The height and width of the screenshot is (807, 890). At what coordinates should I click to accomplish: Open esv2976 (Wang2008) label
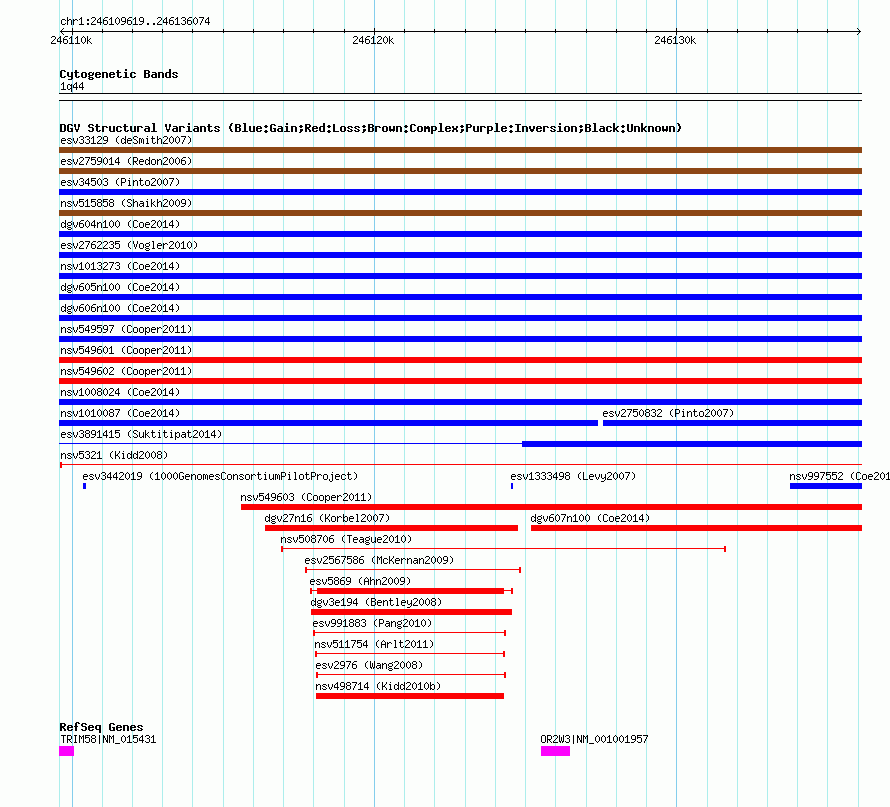[x=369, y=665]
